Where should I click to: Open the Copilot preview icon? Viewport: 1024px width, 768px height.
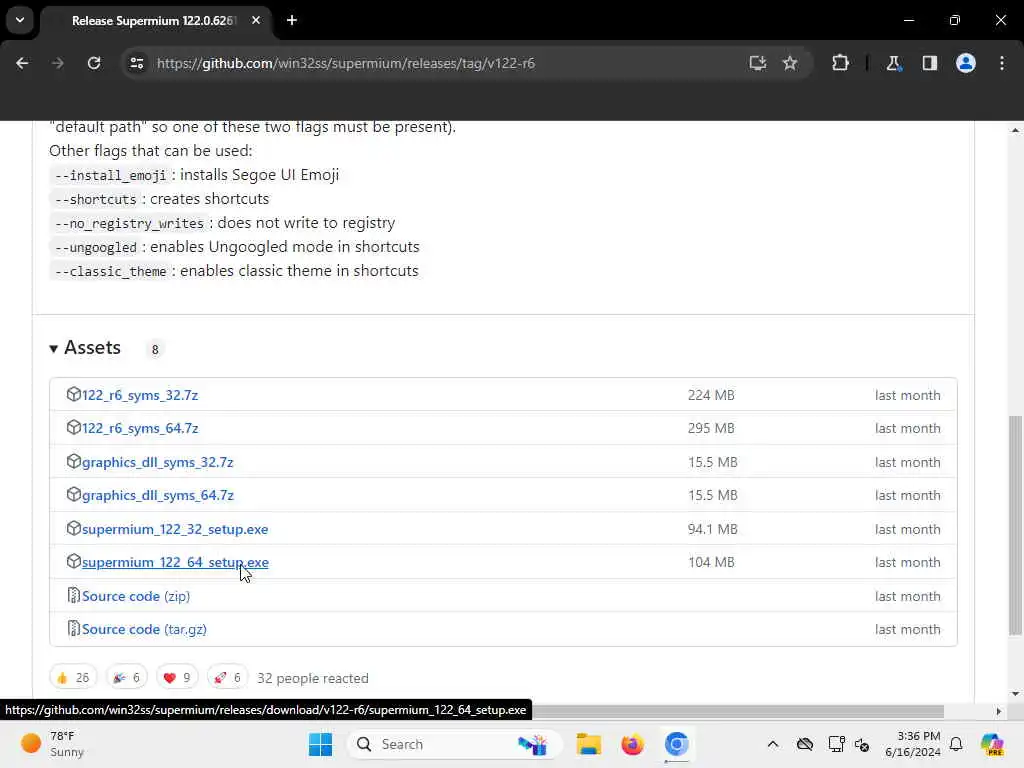coord(992,744)
